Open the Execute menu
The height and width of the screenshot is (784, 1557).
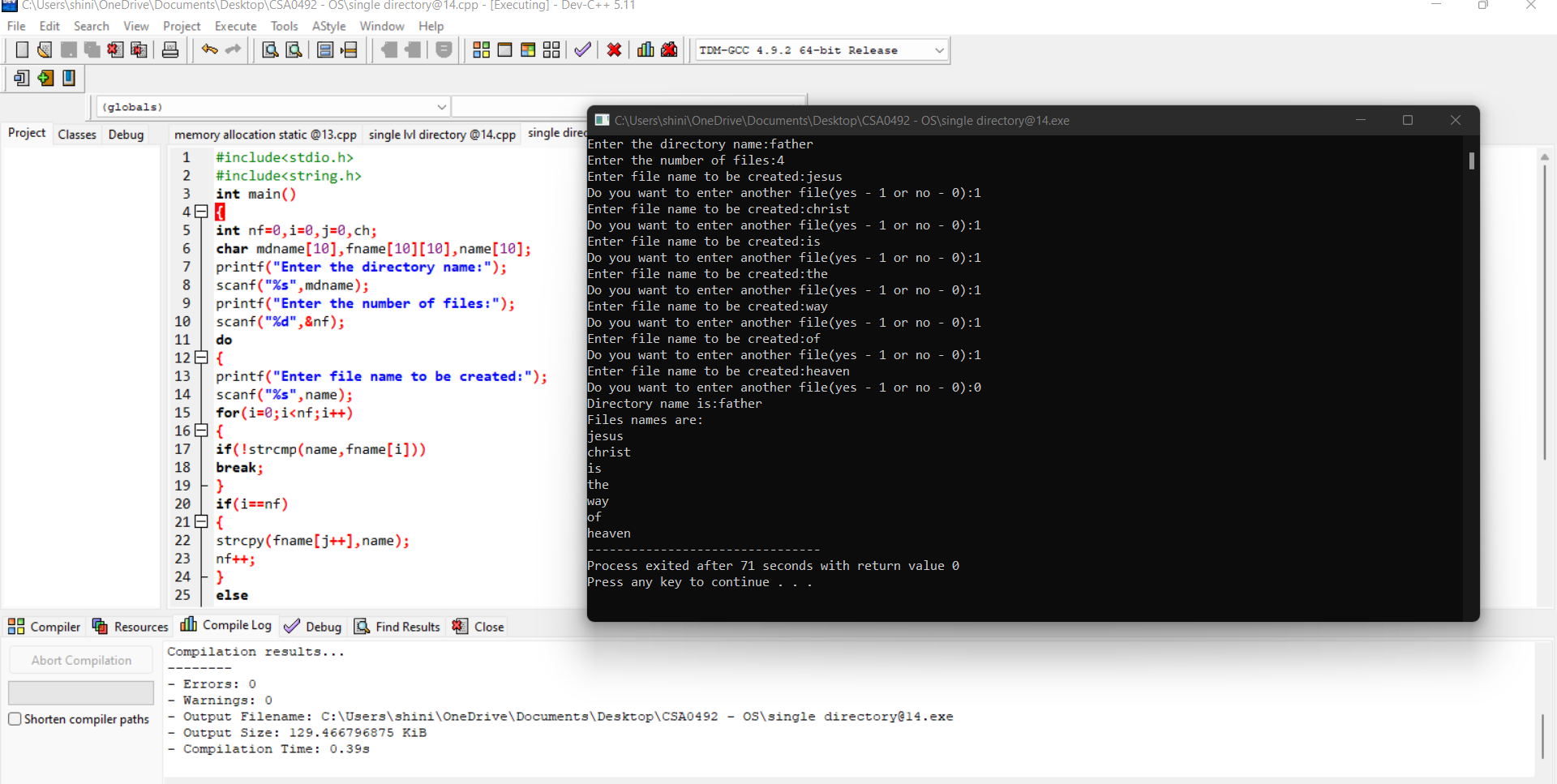pos(234,26)
